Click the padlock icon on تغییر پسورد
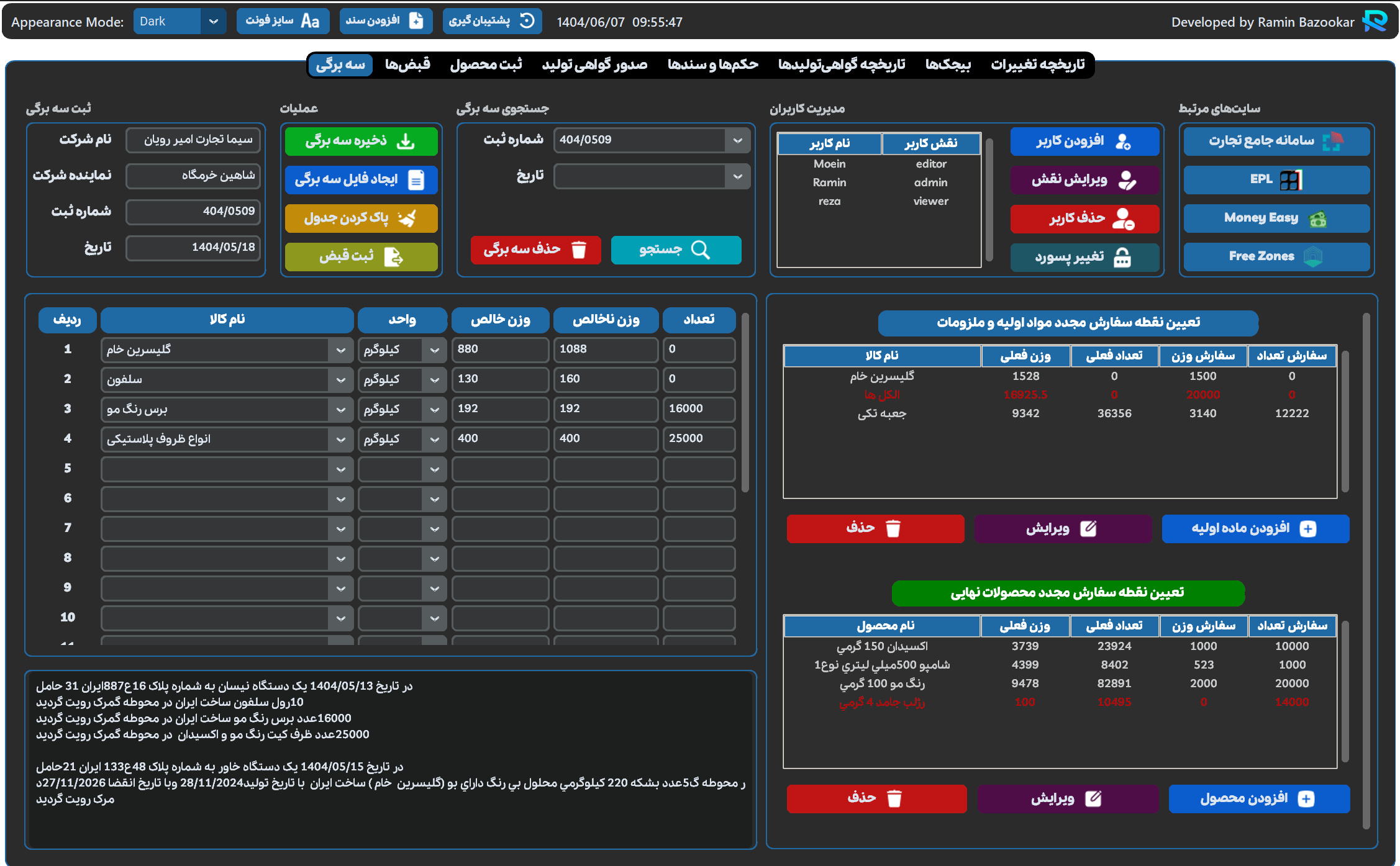Image resolution: width=1400 pixels, height=866 pixels. pyautogui.click(x=1122, y=257)
